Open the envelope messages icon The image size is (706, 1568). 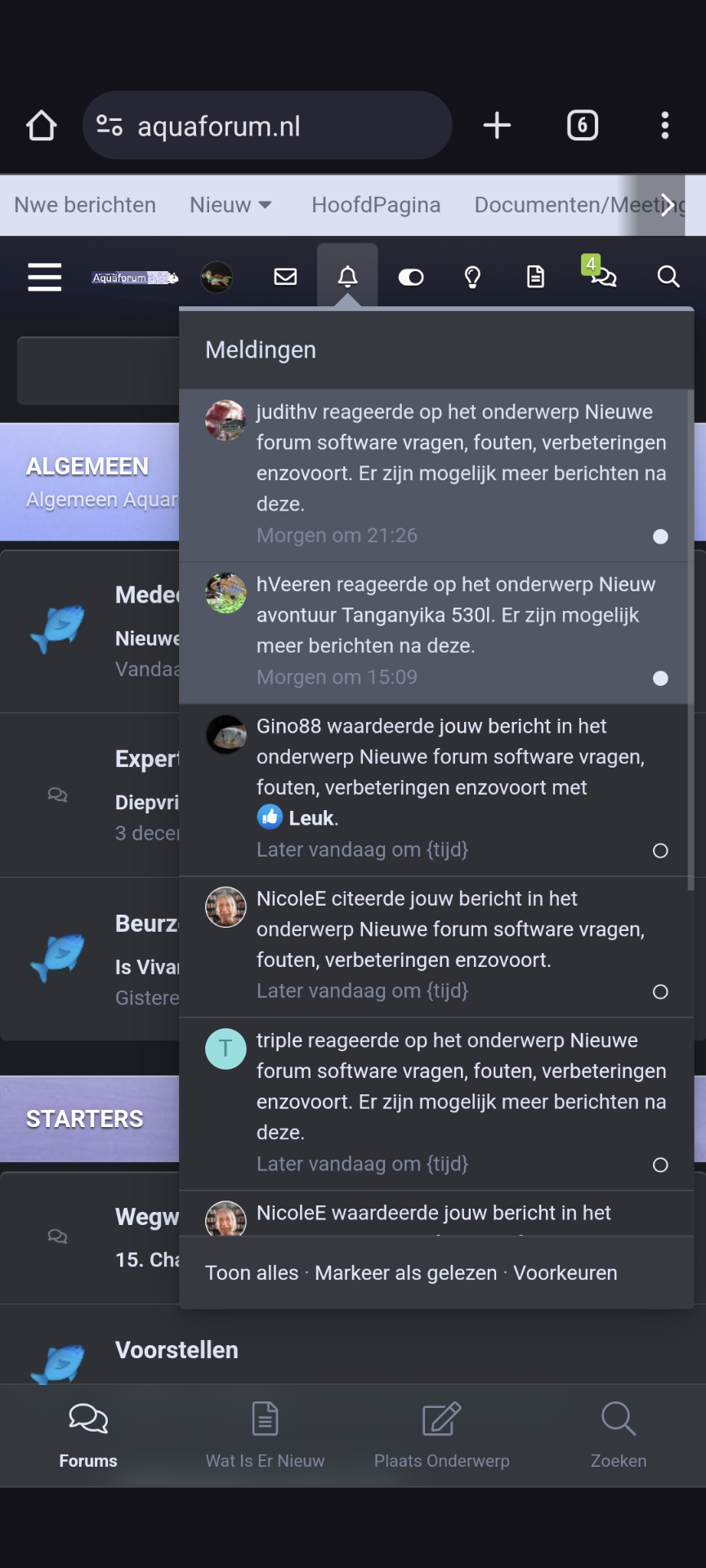coord(285,277)
